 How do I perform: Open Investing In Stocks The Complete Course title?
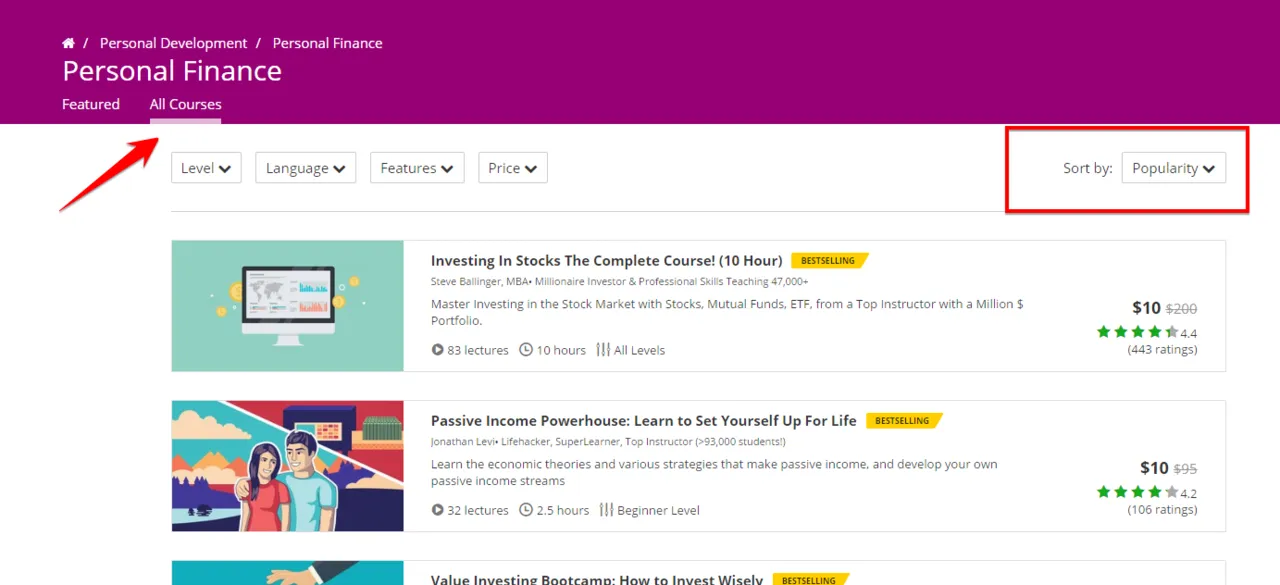point(607,261)
